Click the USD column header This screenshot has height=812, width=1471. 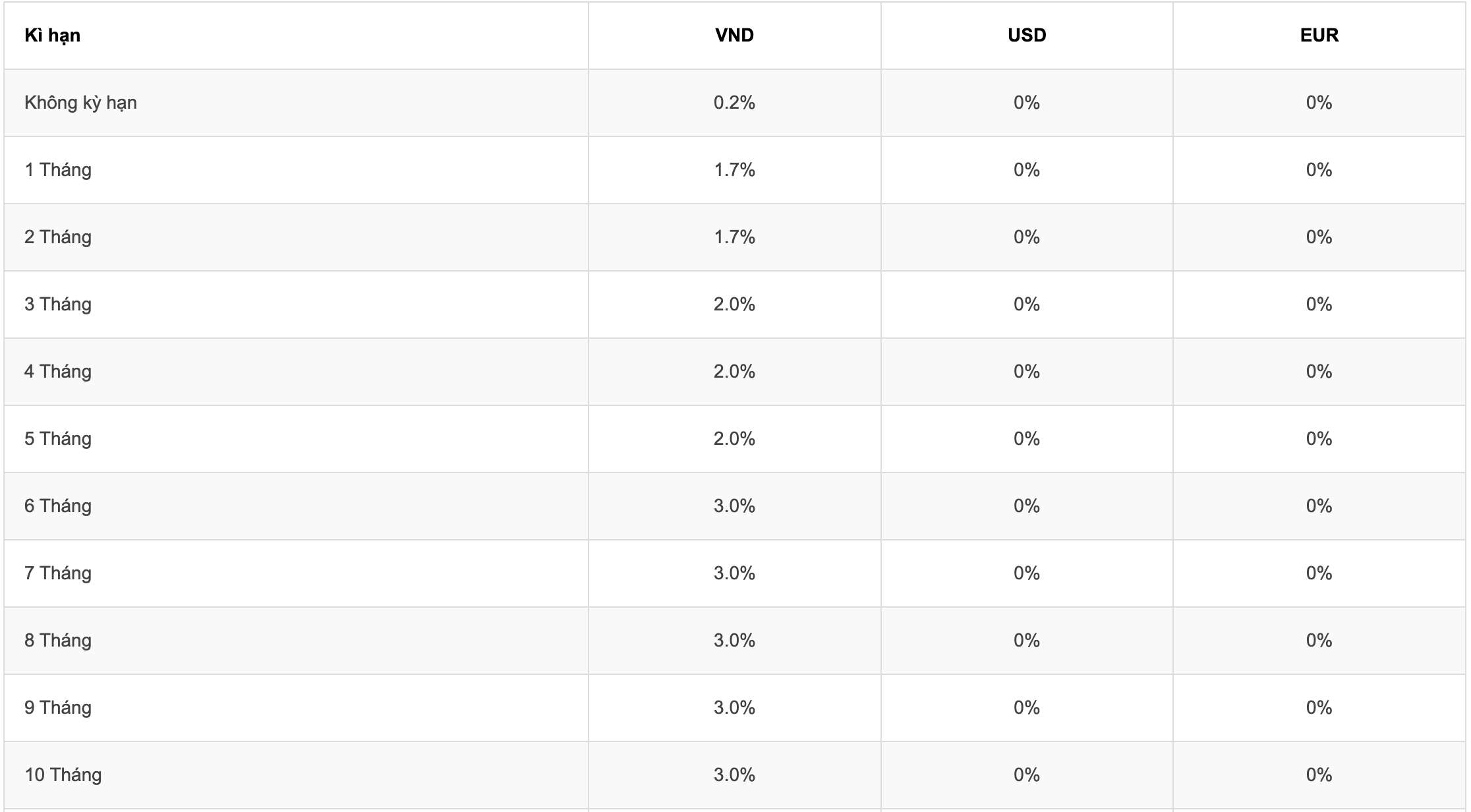point(1027,36)
